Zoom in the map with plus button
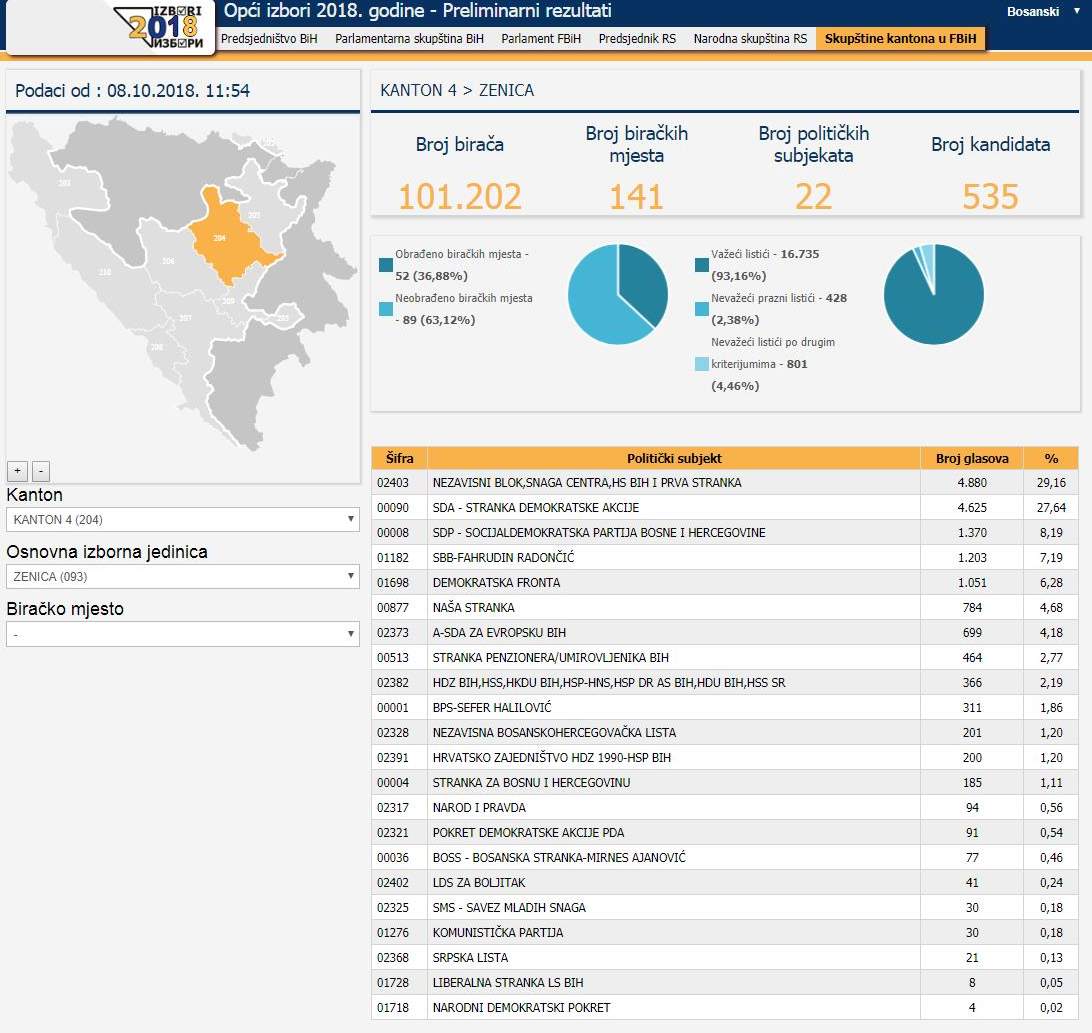 pyautogui.click(x=17, y=471)
